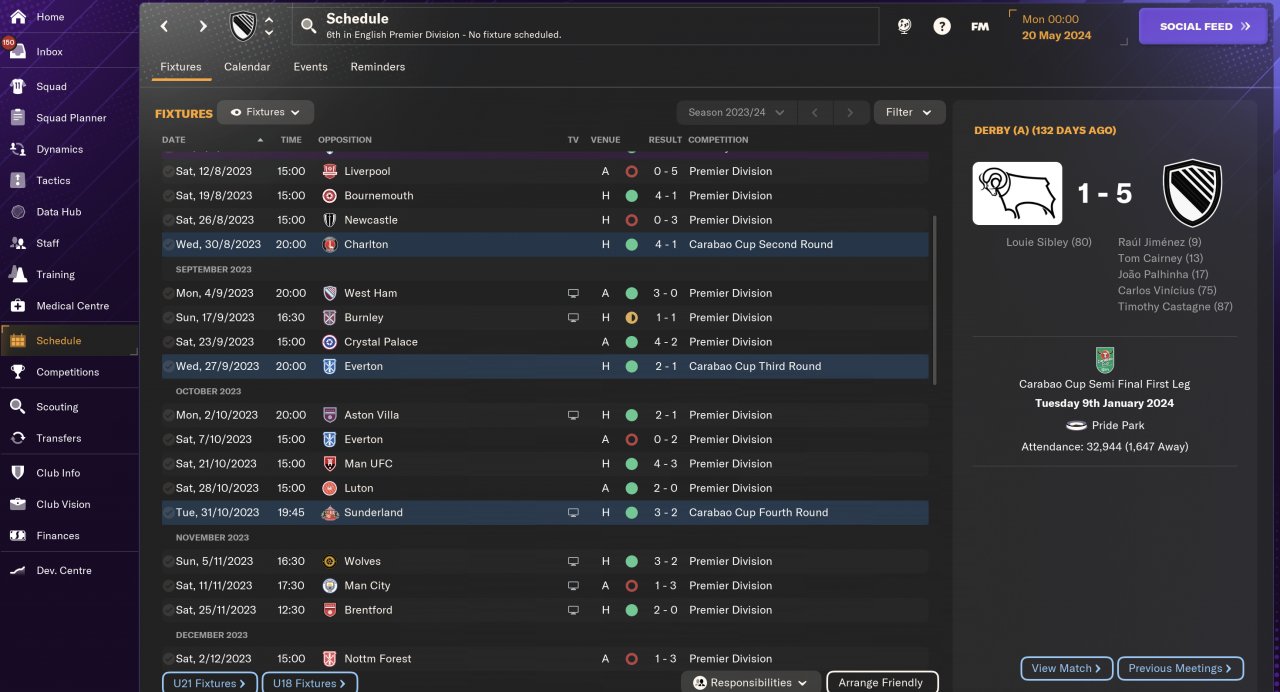Image resolution: width=1280 pixels, height=692 pixels.
Task: Click the FM logo icon
Action: 980,27
